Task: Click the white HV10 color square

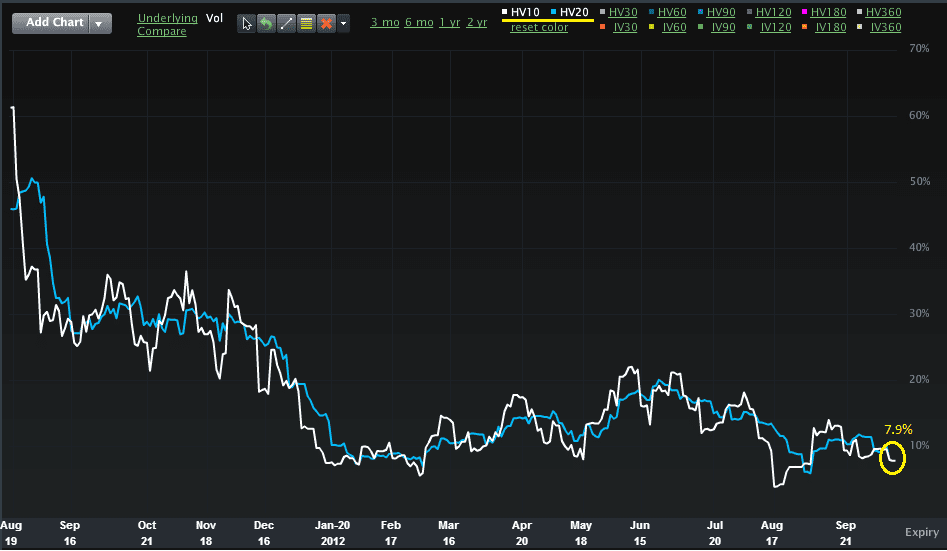Action: (506, 11)
